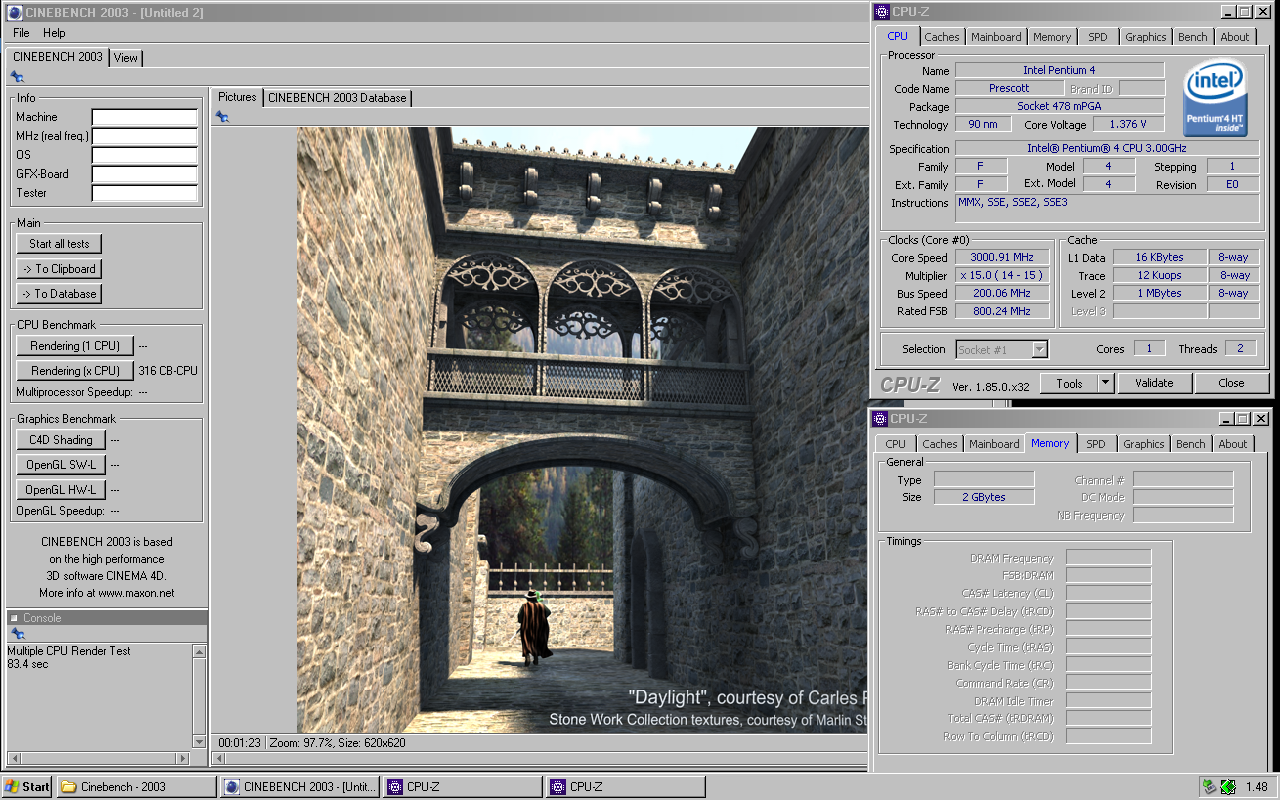
Task: Click green tray icon beside the clock
Action: coord(1227,787)
